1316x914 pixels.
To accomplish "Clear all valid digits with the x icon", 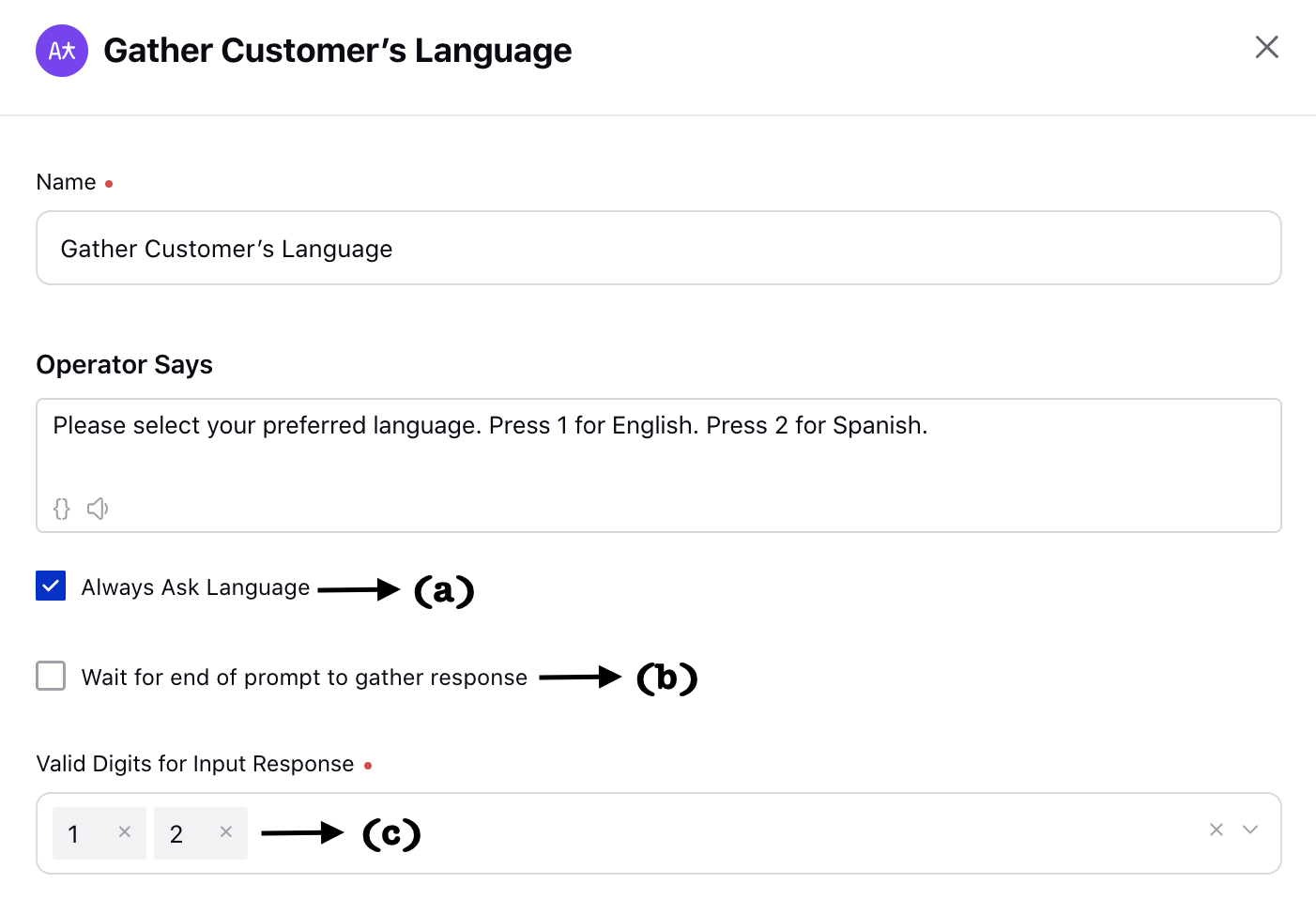I will [1216, 830].
